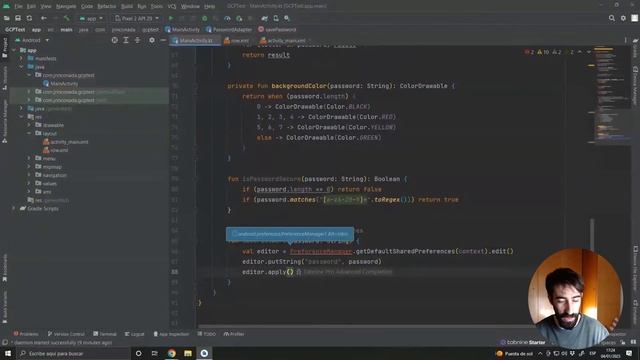Open the Problems tool window

click(26, 334)
